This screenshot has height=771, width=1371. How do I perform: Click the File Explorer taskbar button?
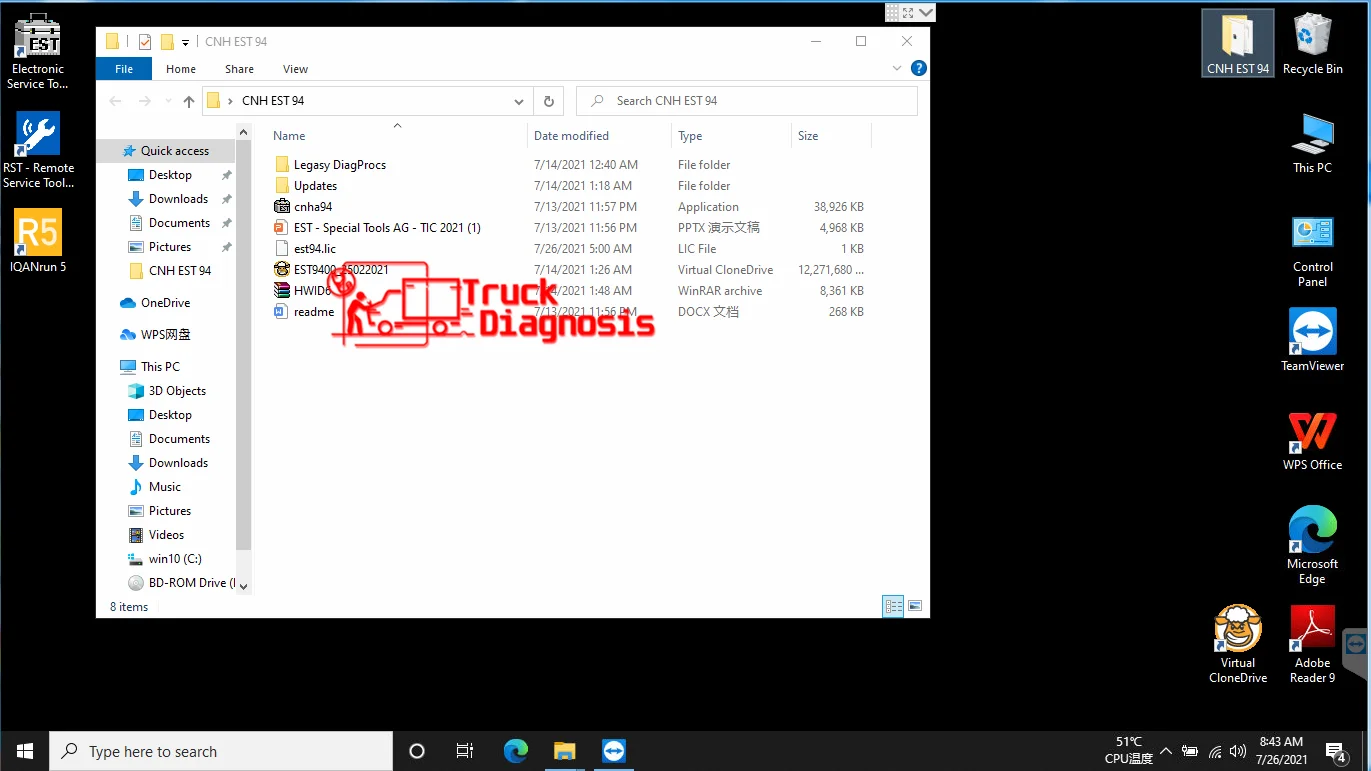click(x=565, y=751)
